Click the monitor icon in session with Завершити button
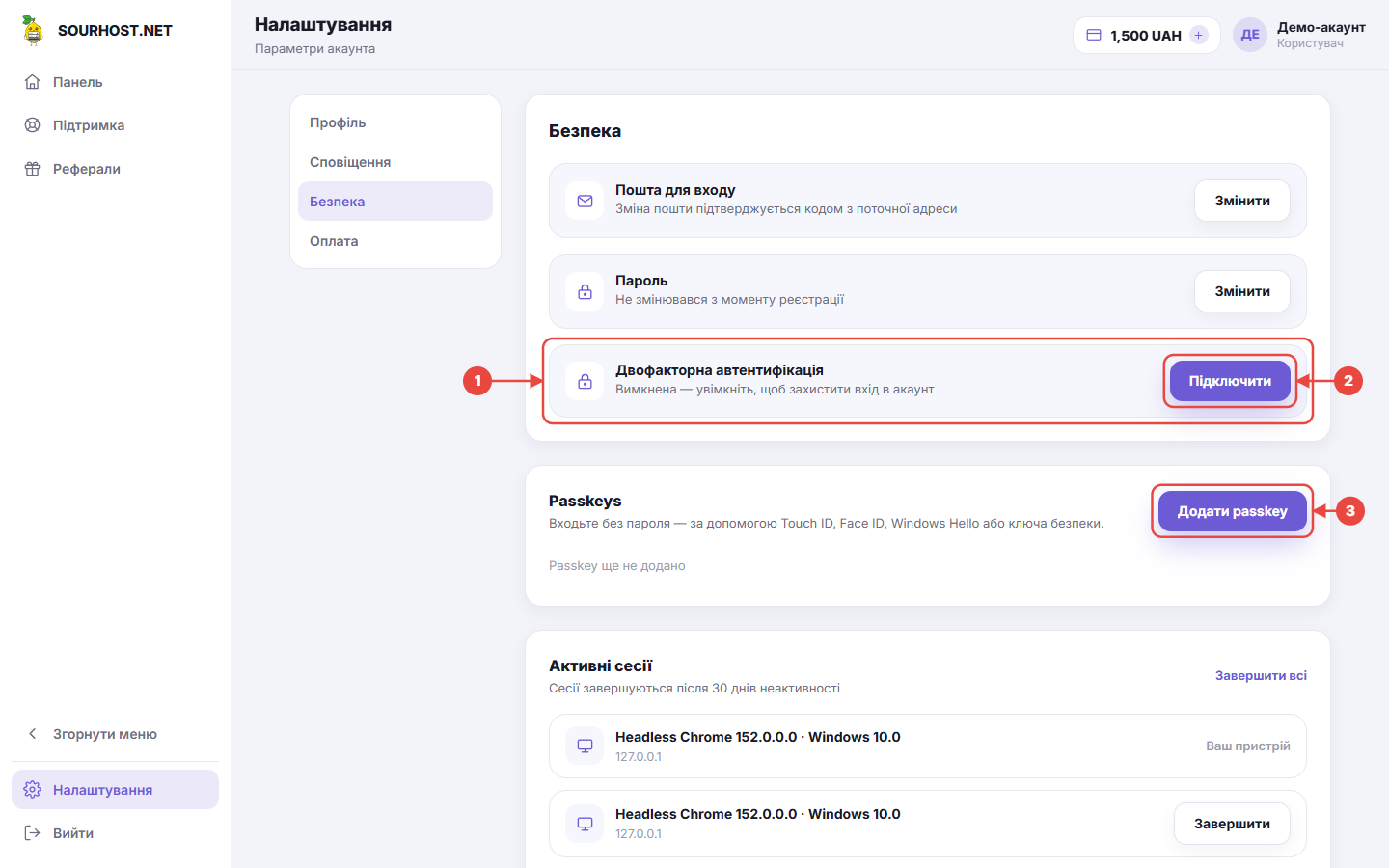1389x868 pixels. point(585,824)
